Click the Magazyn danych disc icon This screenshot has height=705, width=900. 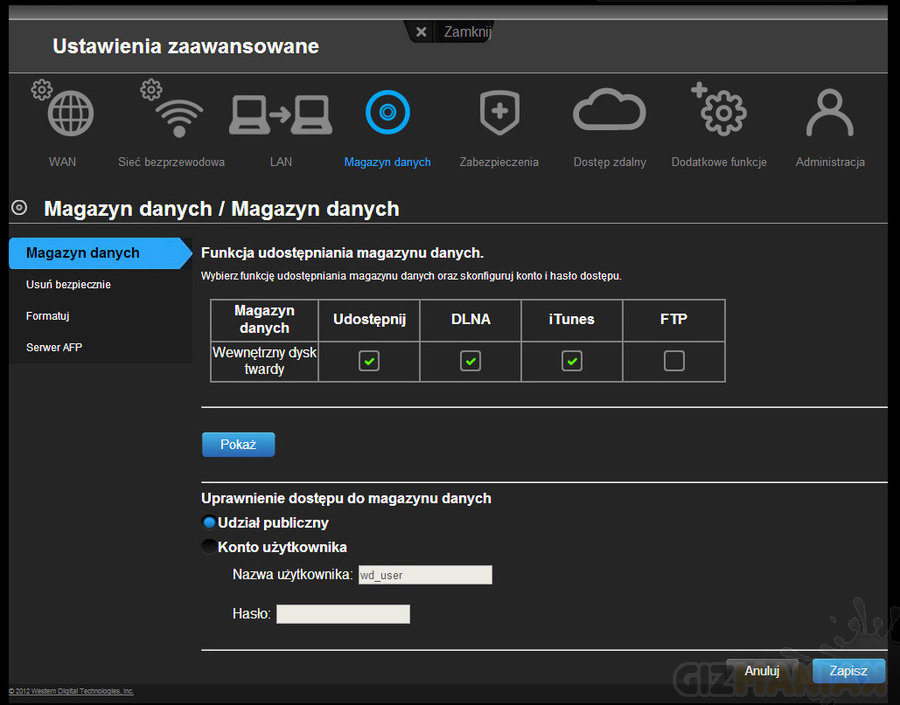click(387, 113)
